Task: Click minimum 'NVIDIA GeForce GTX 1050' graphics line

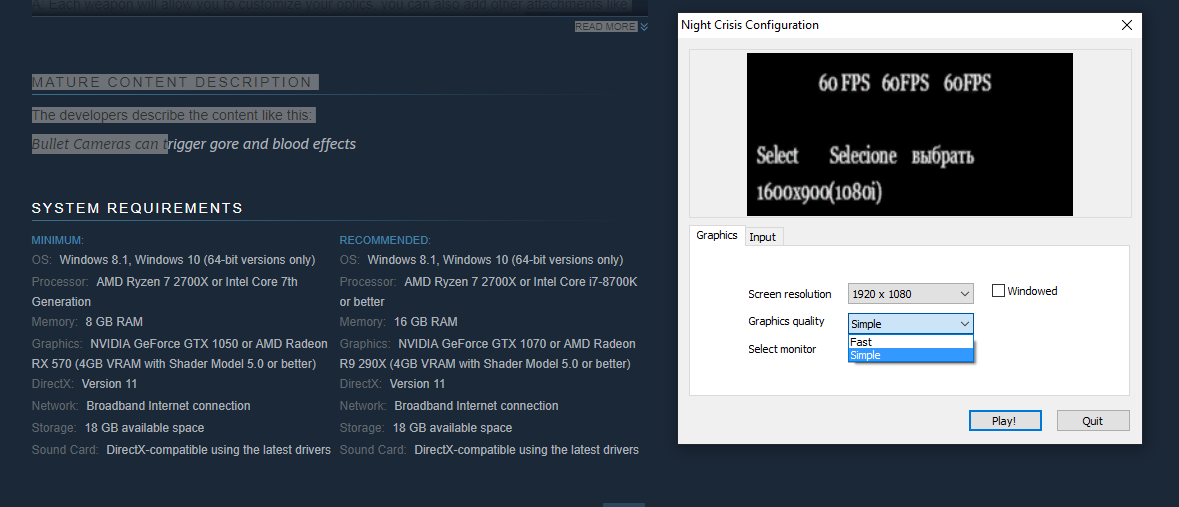Action: click(180, 354)
